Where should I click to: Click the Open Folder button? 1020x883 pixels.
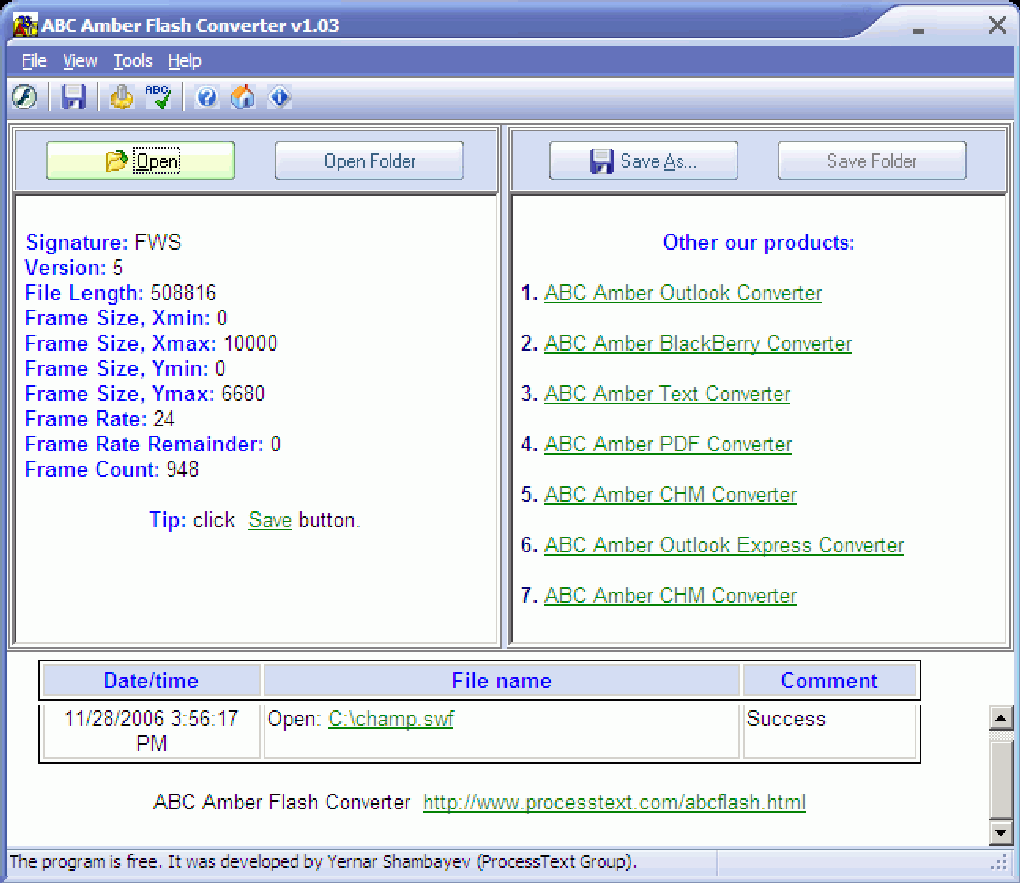[x=369, y=161]
